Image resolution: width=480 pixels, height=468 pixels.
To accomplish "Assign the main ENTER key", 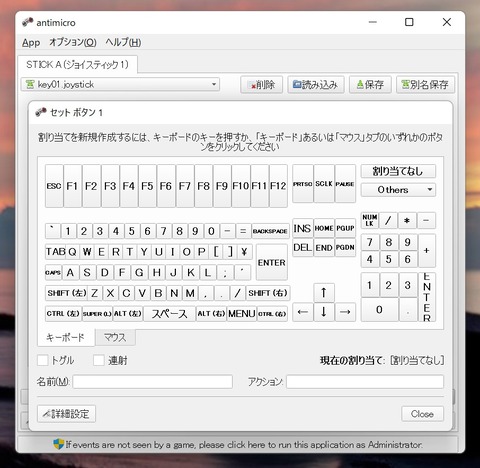I will 272,262.
